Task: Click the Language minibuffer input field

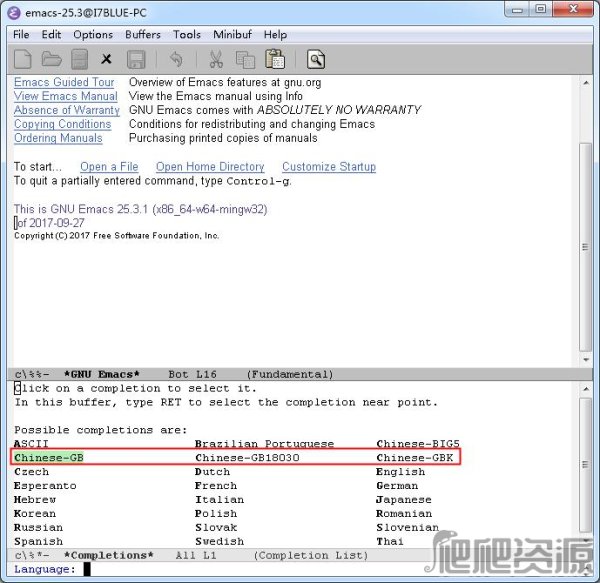Action: pyautogui.click(x=298, y=569)
